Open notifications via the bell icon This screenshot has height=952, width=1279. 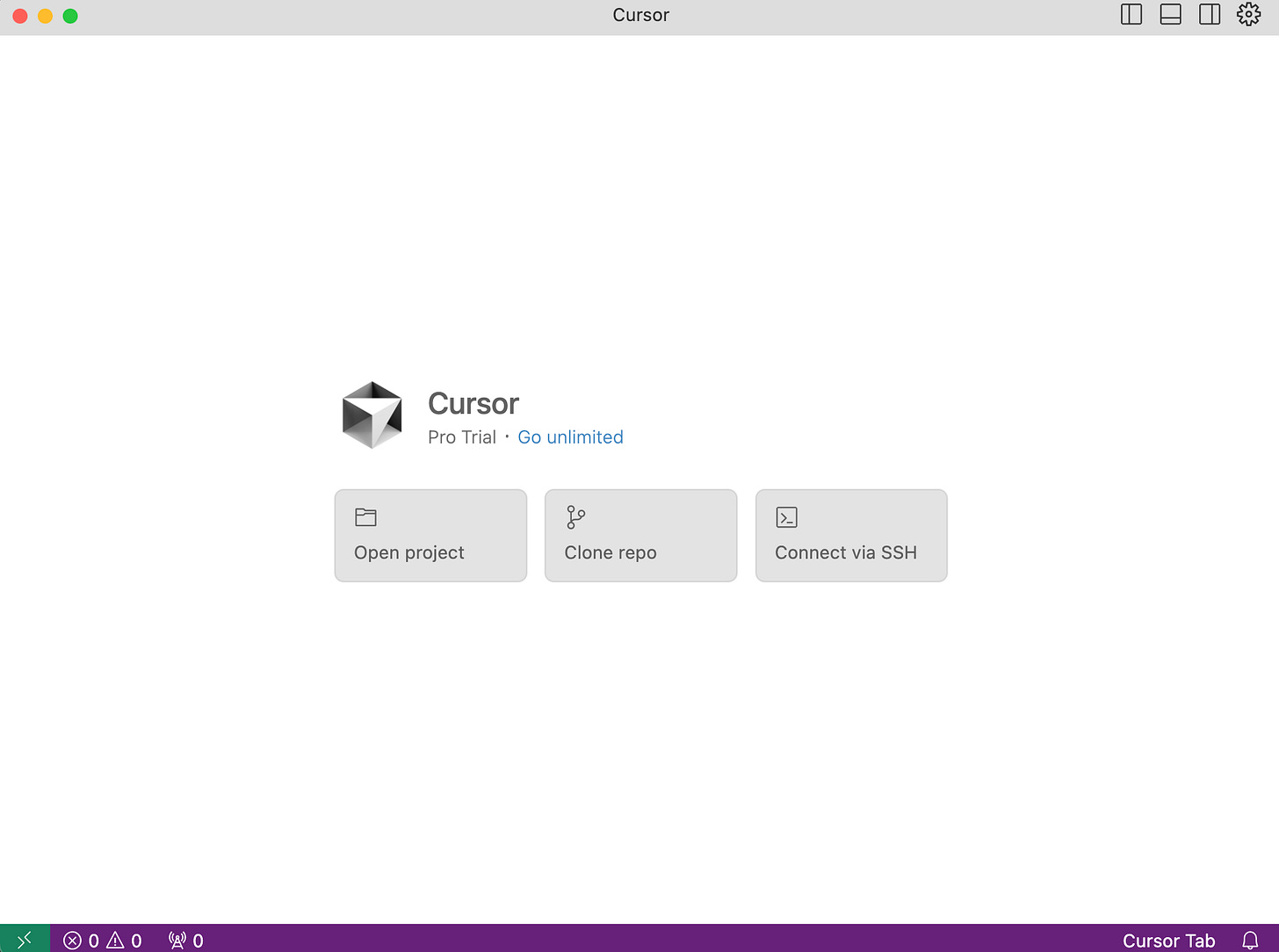[1250, 941]
